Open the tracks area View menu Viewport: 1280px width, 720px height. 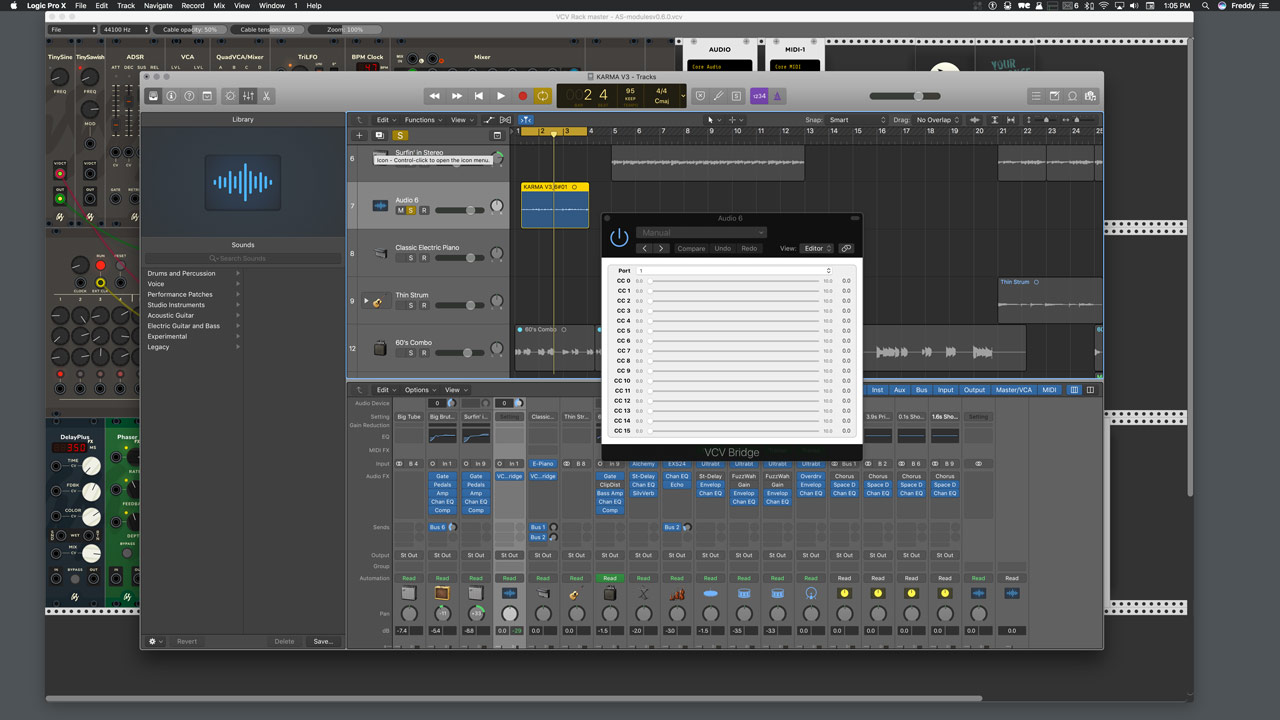coord(461,120)
